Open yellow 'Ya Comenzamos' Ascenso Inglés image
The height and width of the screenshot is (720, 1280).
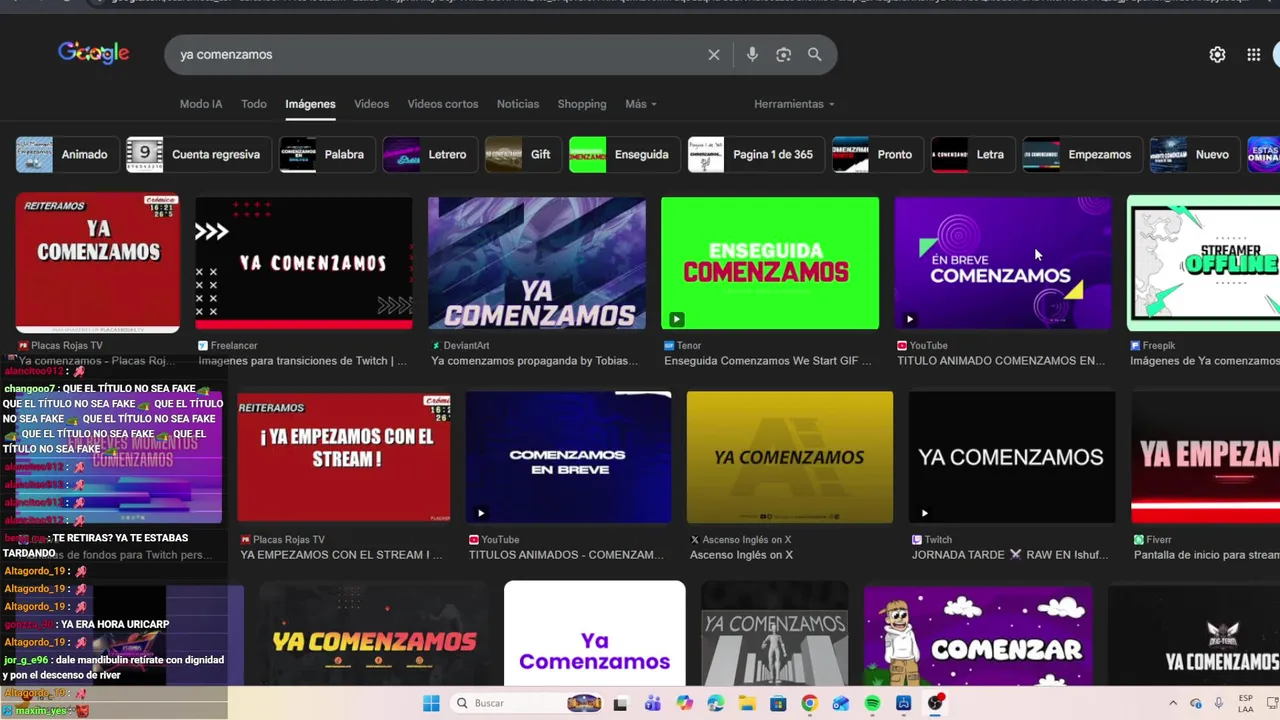pyautogui.click(x=790, y=457)
